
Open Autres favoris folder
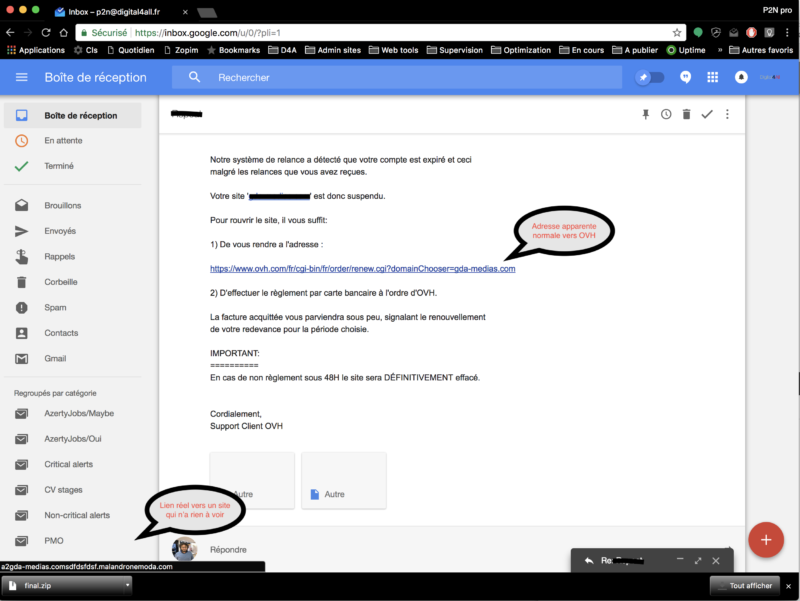[x=761, y=50]
